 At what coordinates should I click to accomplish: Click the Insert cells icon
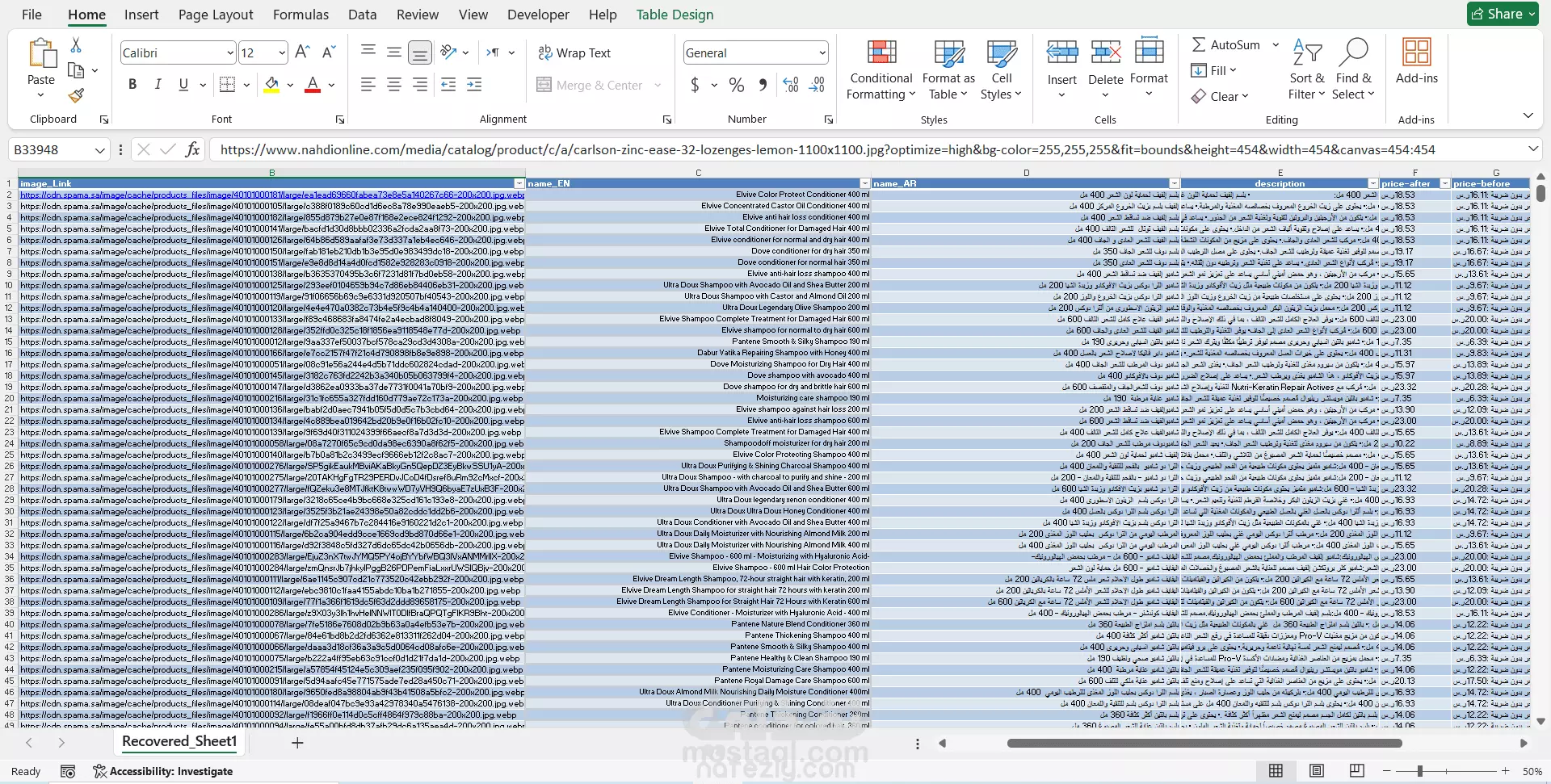[x=1062, y=53]
